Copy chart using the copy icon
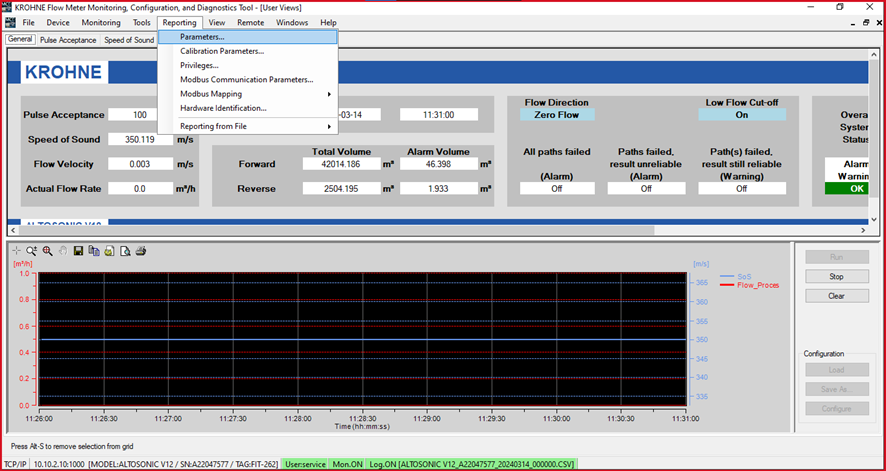The image size is (886, 471). 94,251
